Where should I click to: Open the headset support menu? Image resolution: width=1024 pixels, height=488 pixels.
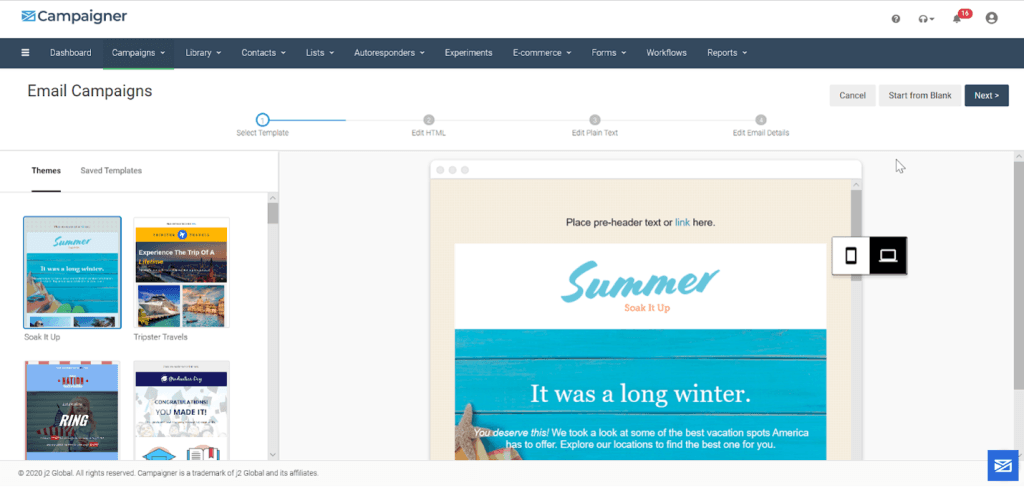tap(926, 19)
